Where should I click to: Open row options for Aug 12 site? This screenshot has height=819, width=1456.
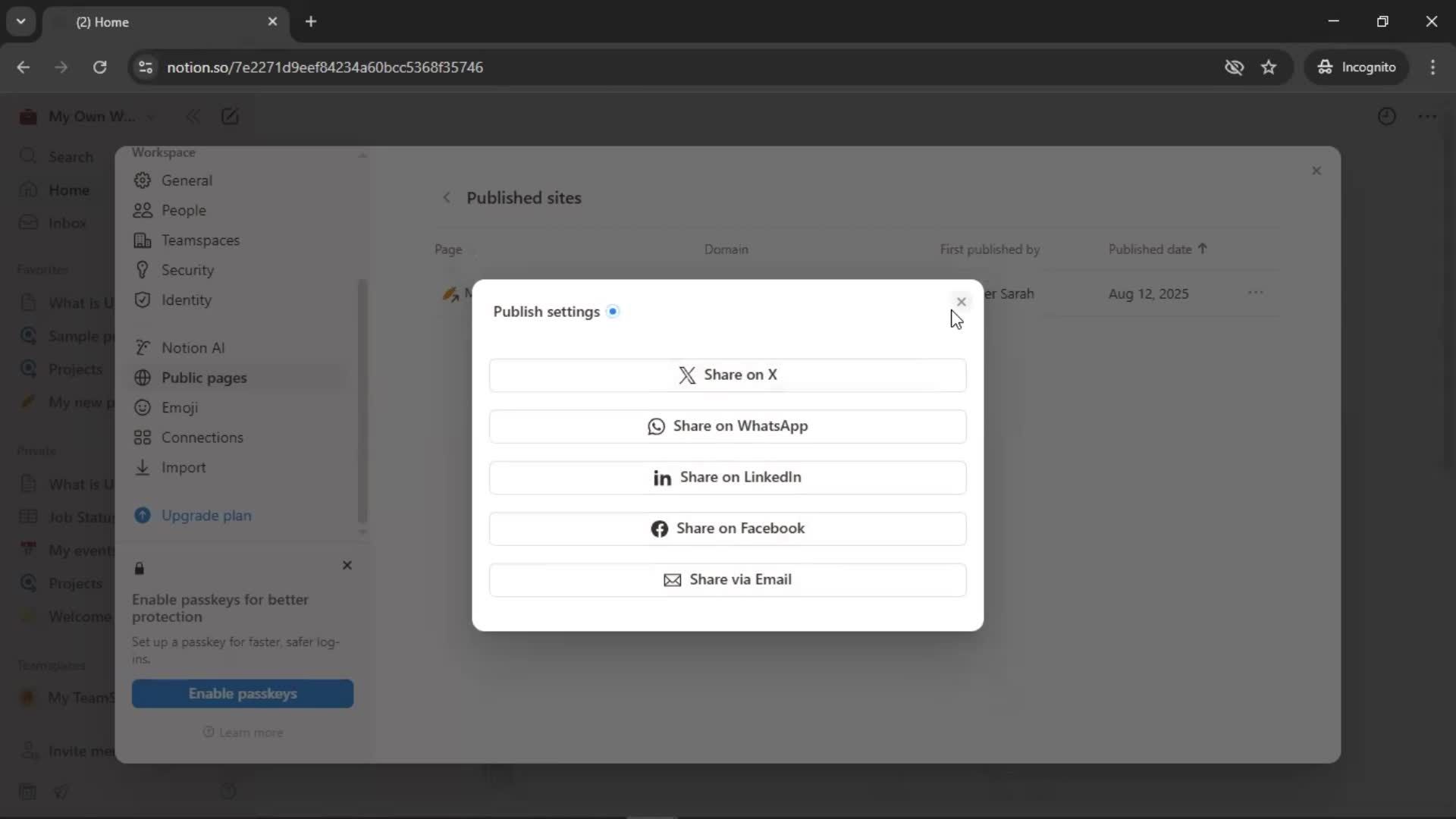point(1255,293)
